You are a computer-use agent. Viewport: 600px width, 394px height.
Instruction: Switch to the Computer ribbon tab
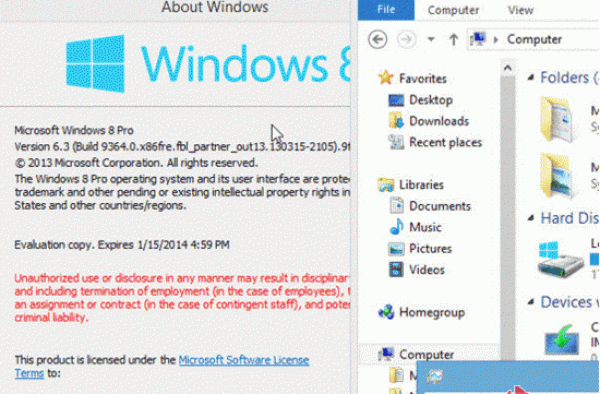click(x=453, y=10)
